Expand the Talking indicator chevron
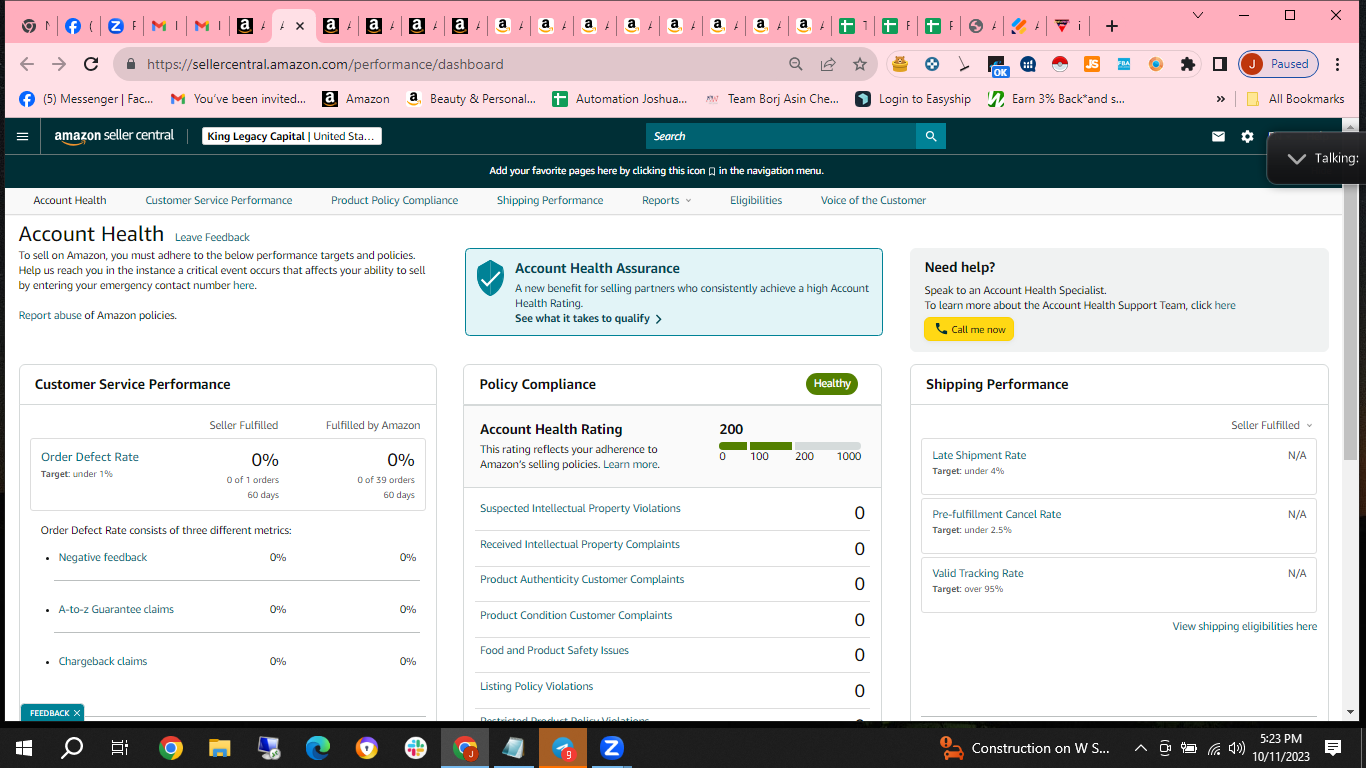Screen dimensions: 1366x768 click(1297, 158)
